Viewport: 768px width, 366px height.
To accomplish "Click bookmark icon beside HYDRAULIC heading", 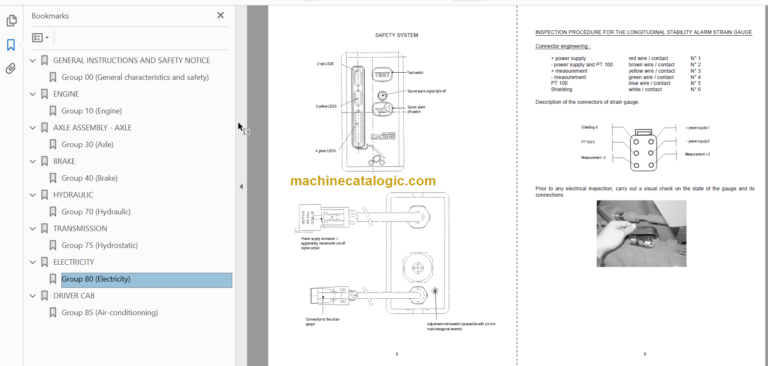I will (45, 195).
